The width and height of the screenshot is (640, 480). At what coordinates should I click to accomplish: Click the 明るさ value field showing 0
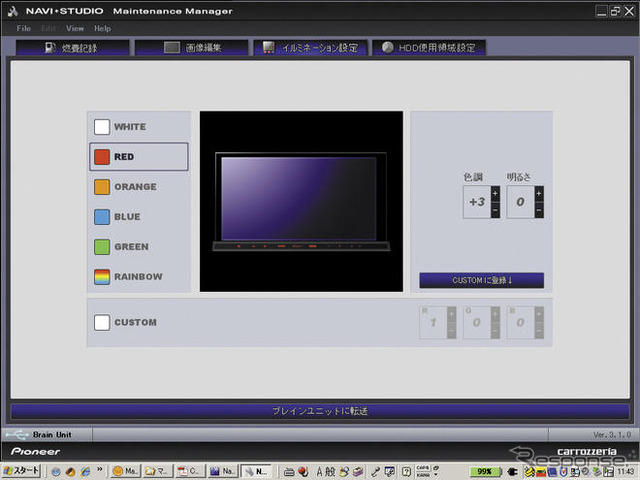pyautogui.click(x=520, y=202)
